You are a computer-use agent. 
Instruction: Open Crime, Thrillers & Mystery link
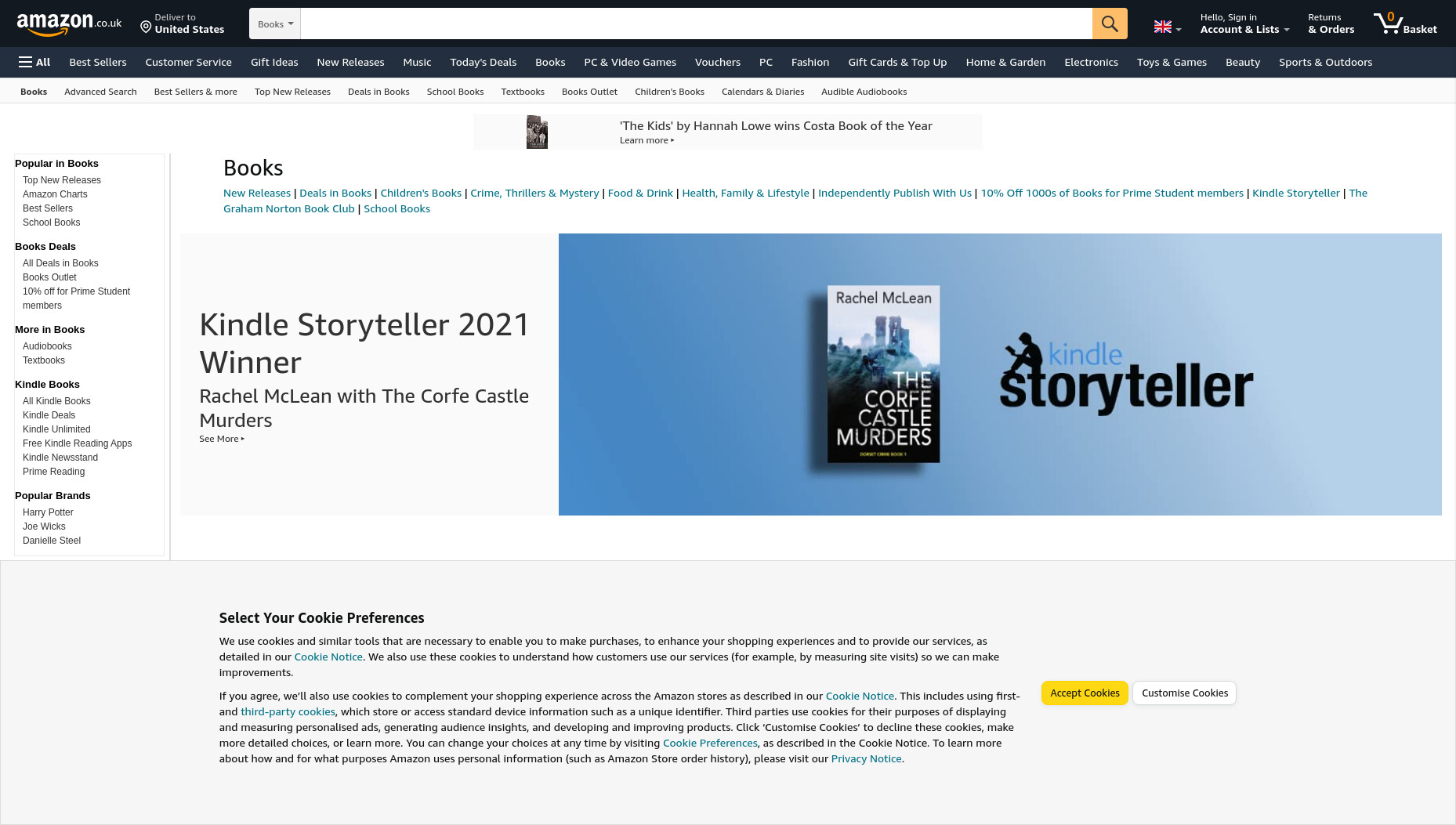coord(534,193)
